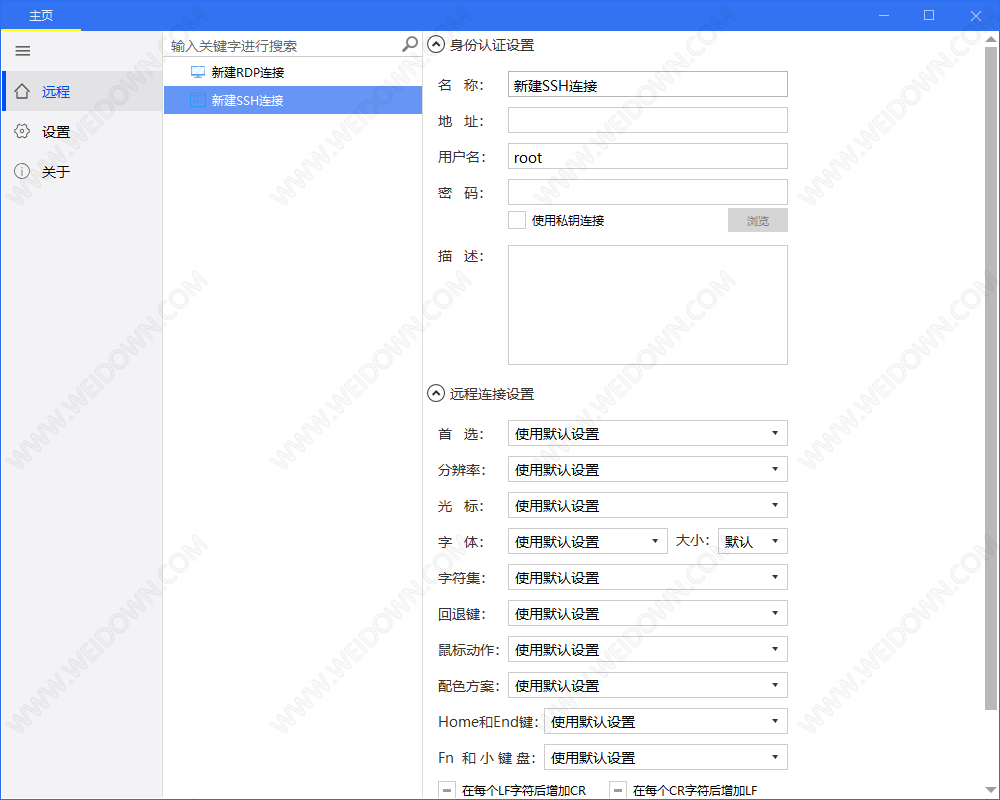Toggle 在每个CR字符后增加LF checkbox
This screenshot has height=800, width=1000.
(x=618, y=790)
